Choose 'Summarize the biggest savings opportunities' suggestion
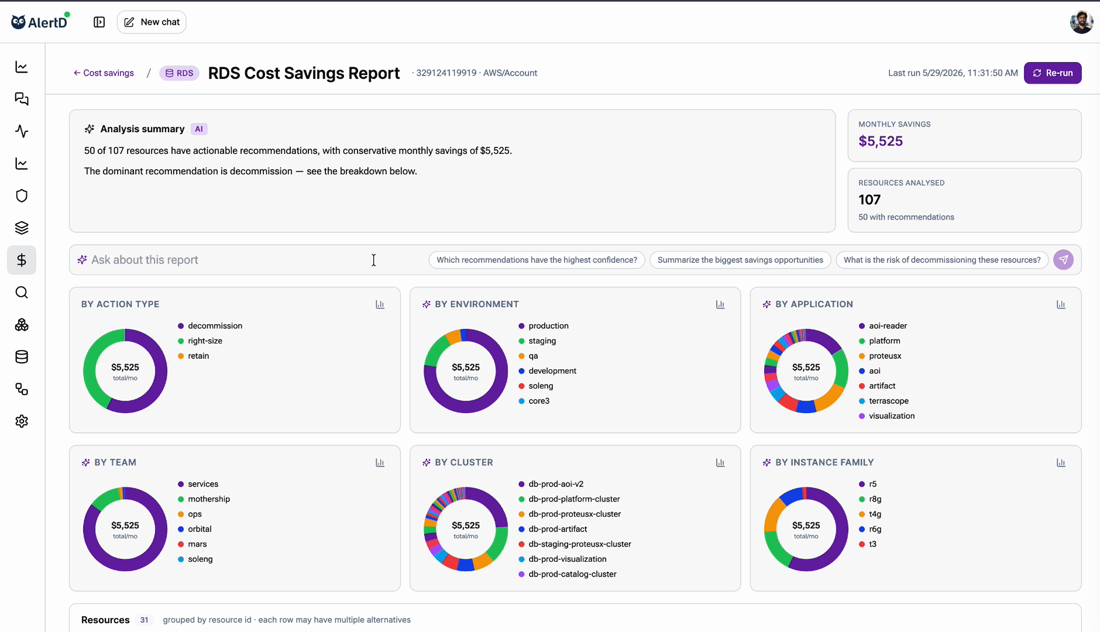Screen dimensions: 1100x632 point(740,260)
